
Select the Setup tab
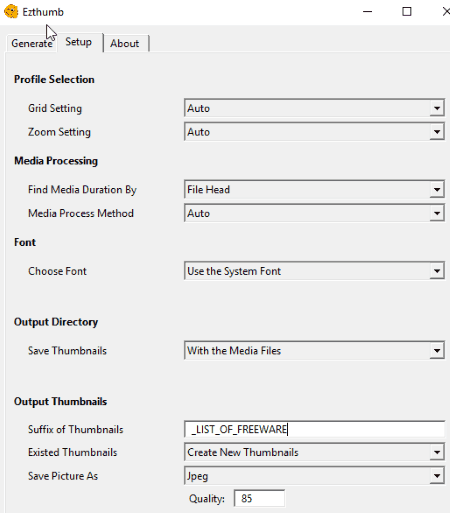(x=79, y=42)
